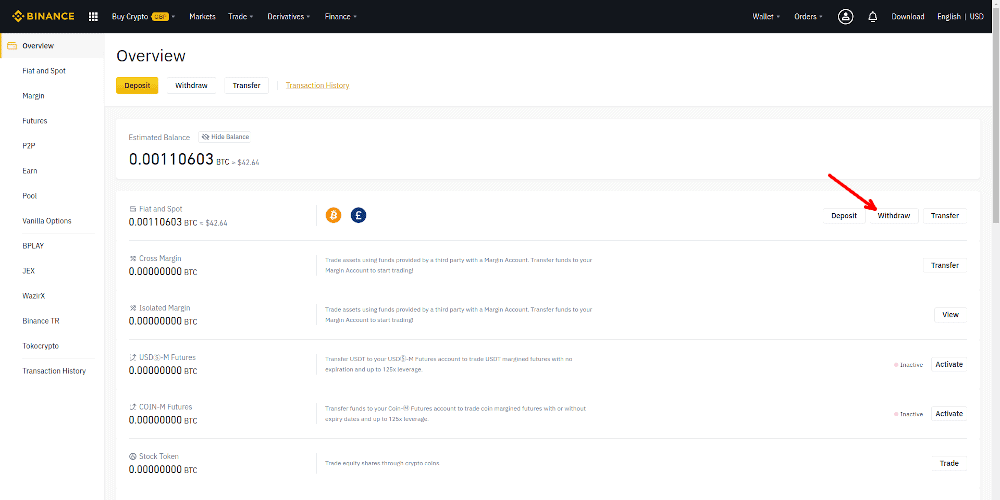Image resolution: width=1000 pixels, height=500 pixels.
Task: Click Withdraw below the Overview heading
Action: pos(191,85)
